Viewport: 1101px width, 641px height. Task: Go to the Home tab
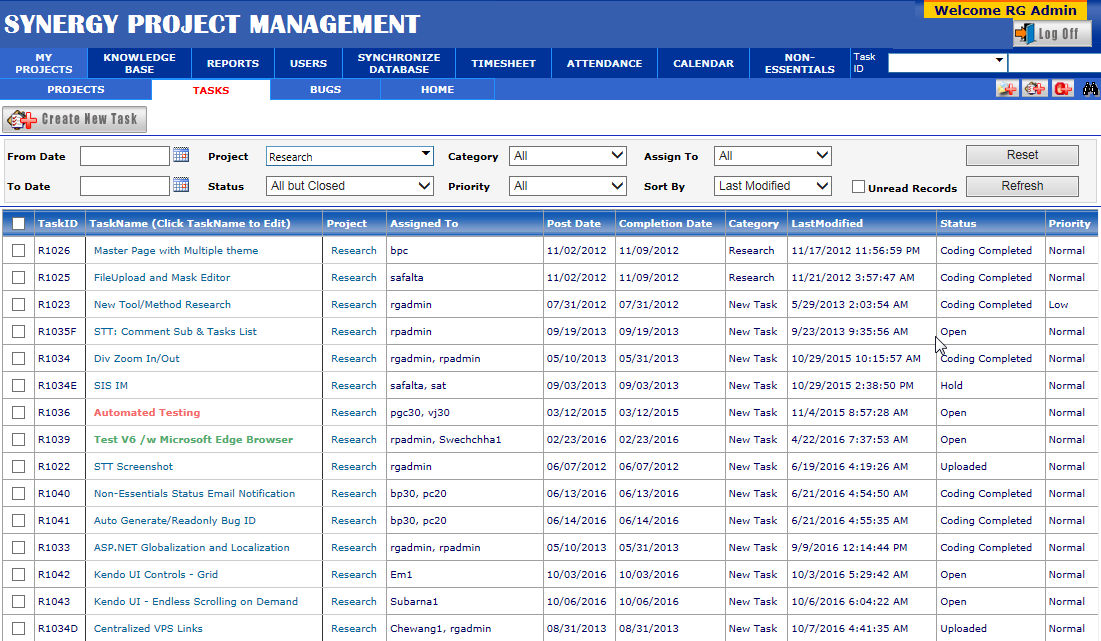coord(437,90)
